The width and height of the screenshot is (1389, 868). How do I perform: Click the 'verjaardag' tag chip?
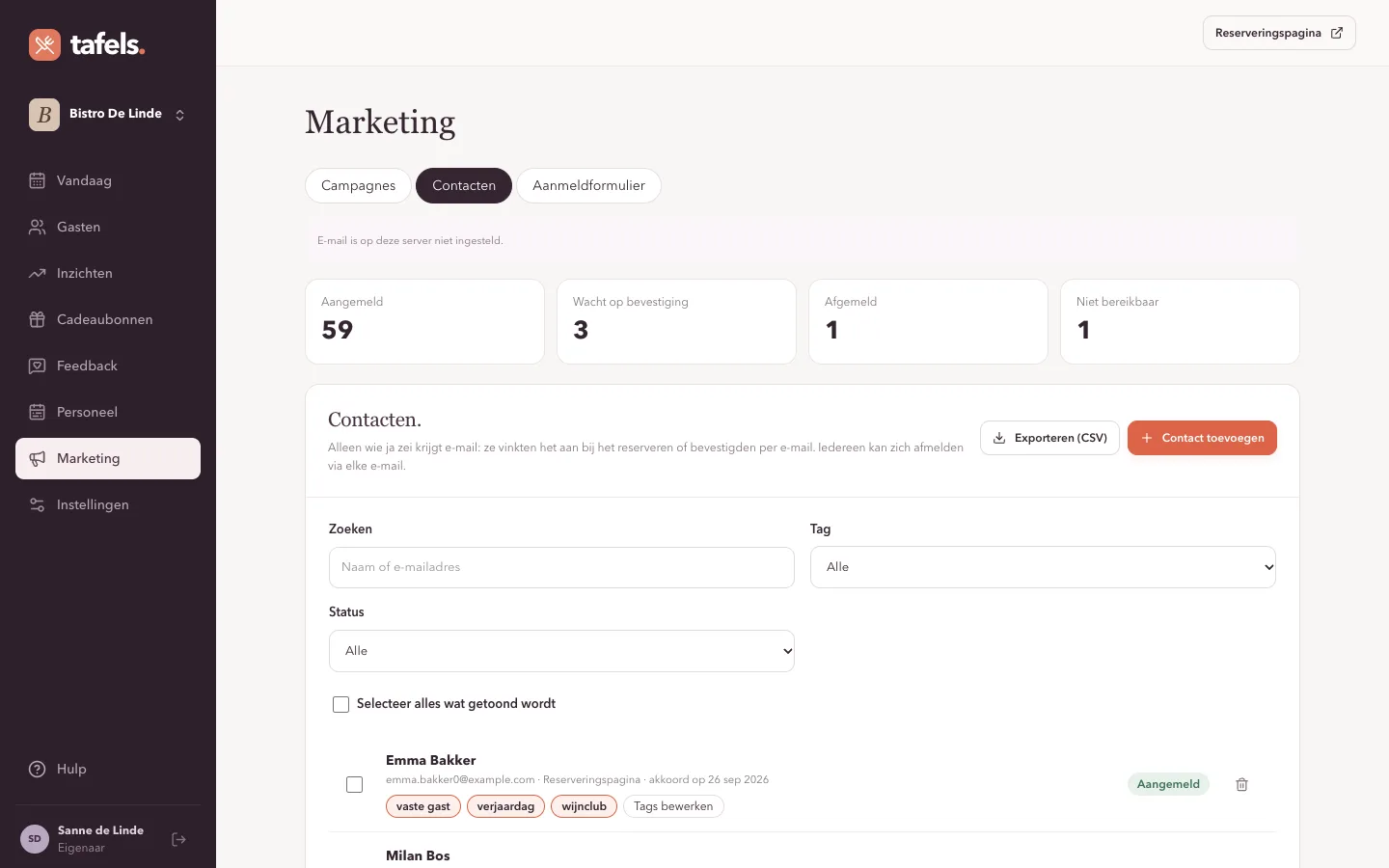tap(505, 806)
